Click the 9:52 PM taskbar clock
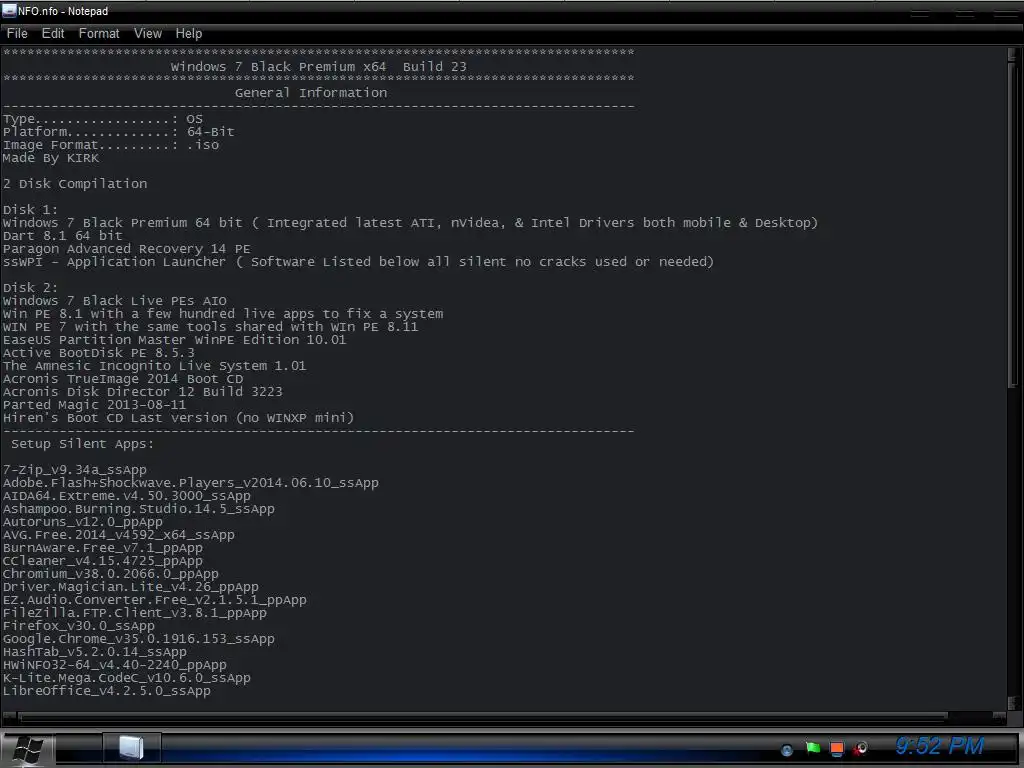The height and width of the screenshot is (768, 1024). click(x=939, y=746)
